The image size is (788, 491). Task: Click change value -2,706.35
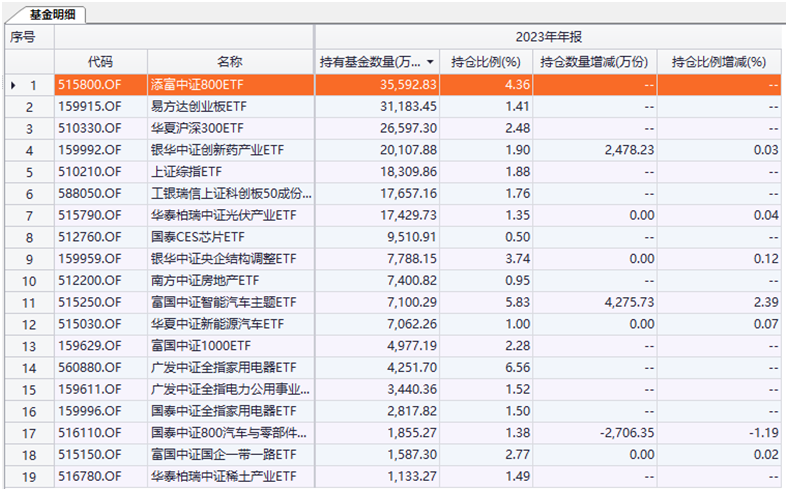(x=627, y=433)
